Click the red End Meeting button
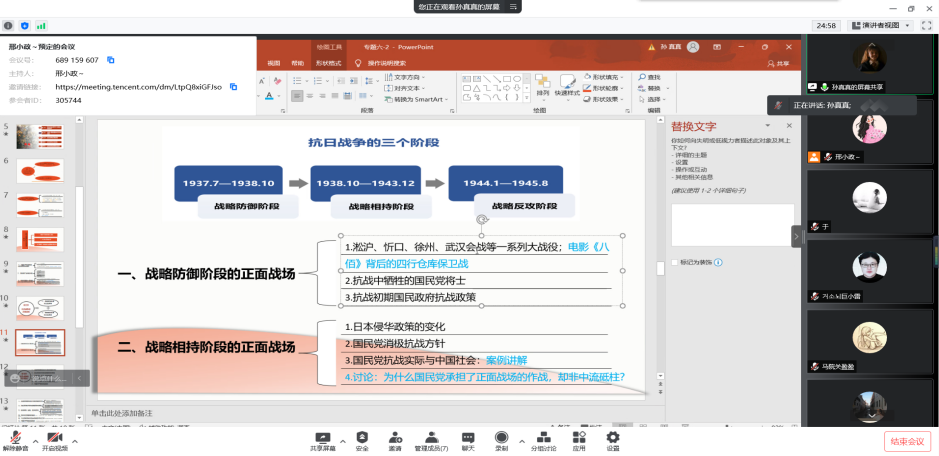 tap(905, 440)
